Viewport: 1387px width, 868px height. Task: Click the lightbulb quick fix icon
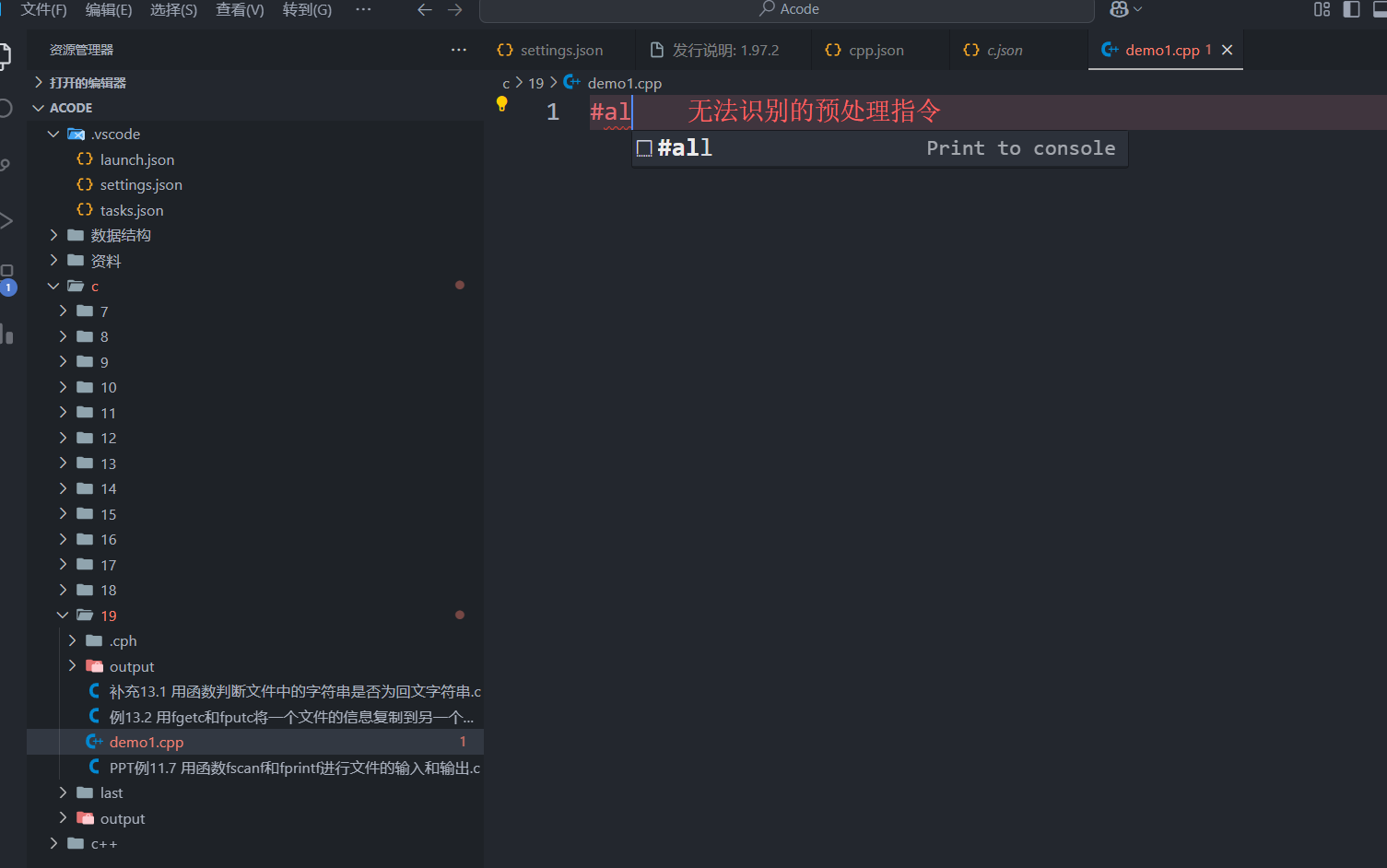501,104
